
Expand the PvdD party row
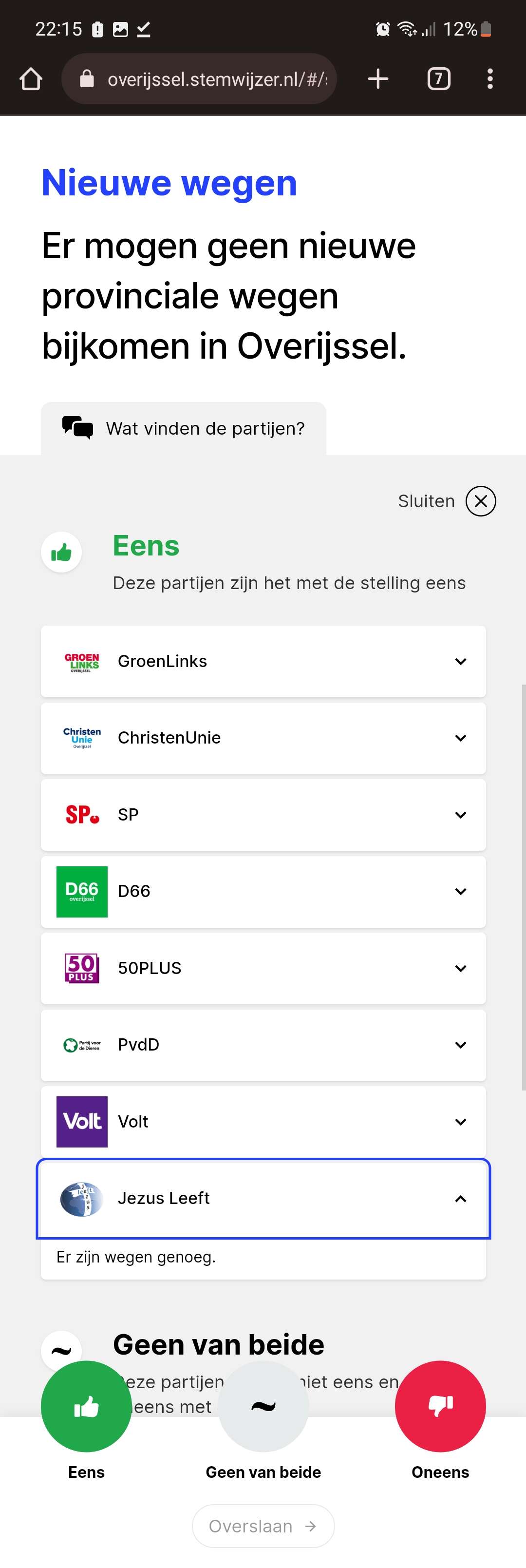(x=263, y=1045)
